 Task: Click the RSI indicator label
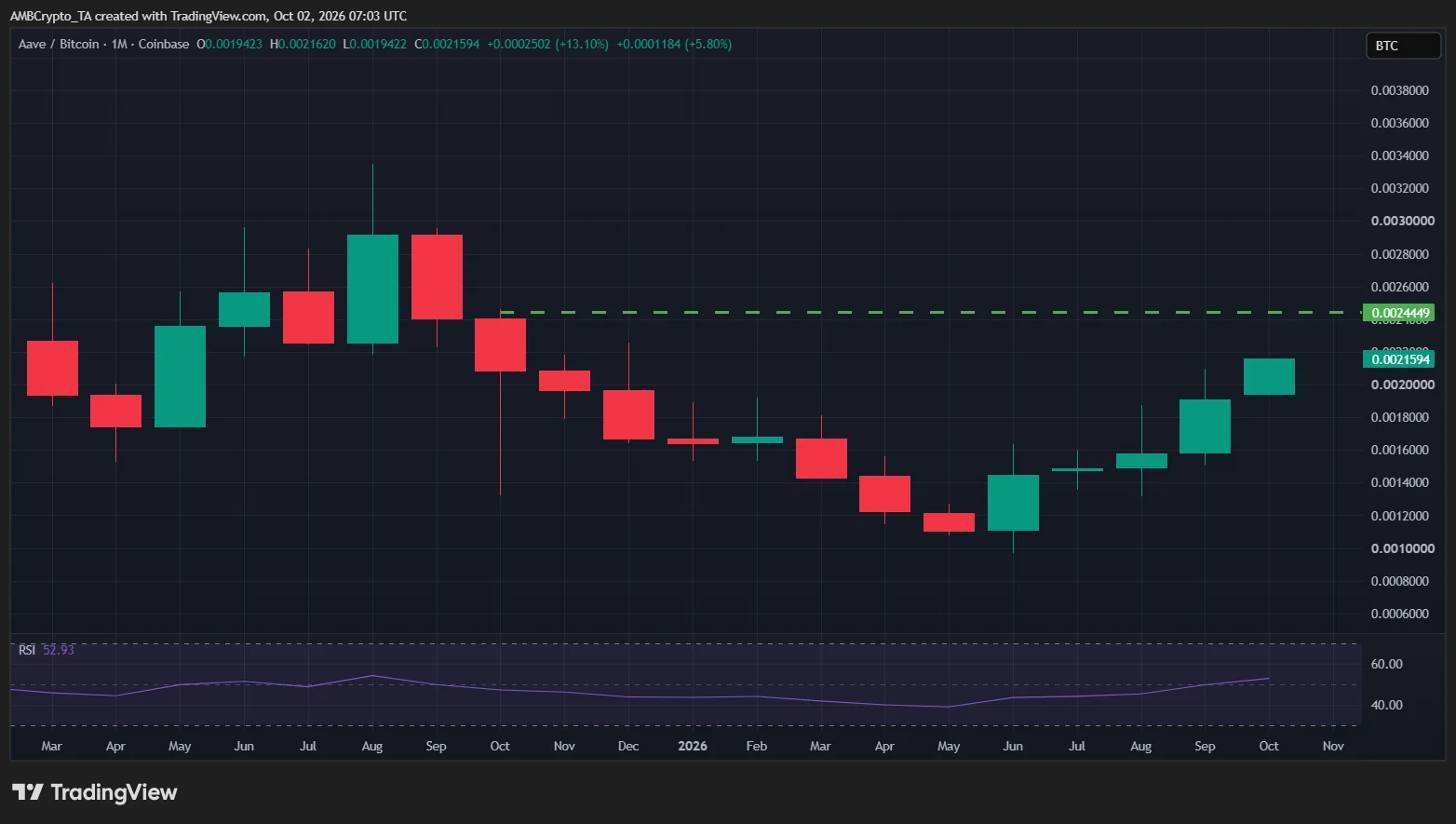[x=27, y=650]
